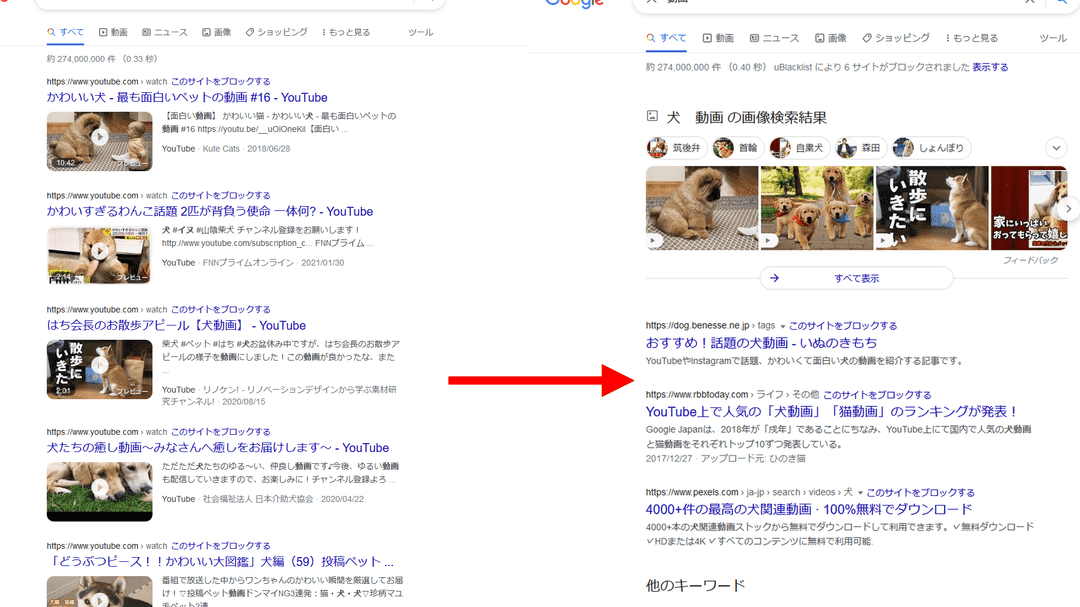Expand dropdown arrow beside dog.benesse.ne.jp URL

click(782, 327)
